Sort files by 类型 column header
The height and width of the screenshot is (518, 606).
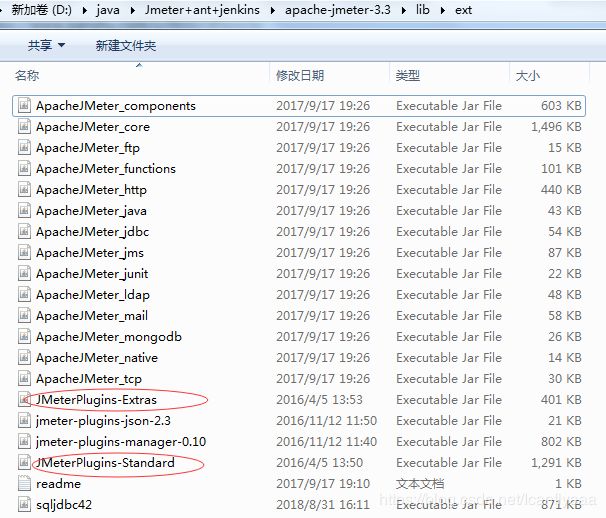pyautogui.click(x=408, y=75)
